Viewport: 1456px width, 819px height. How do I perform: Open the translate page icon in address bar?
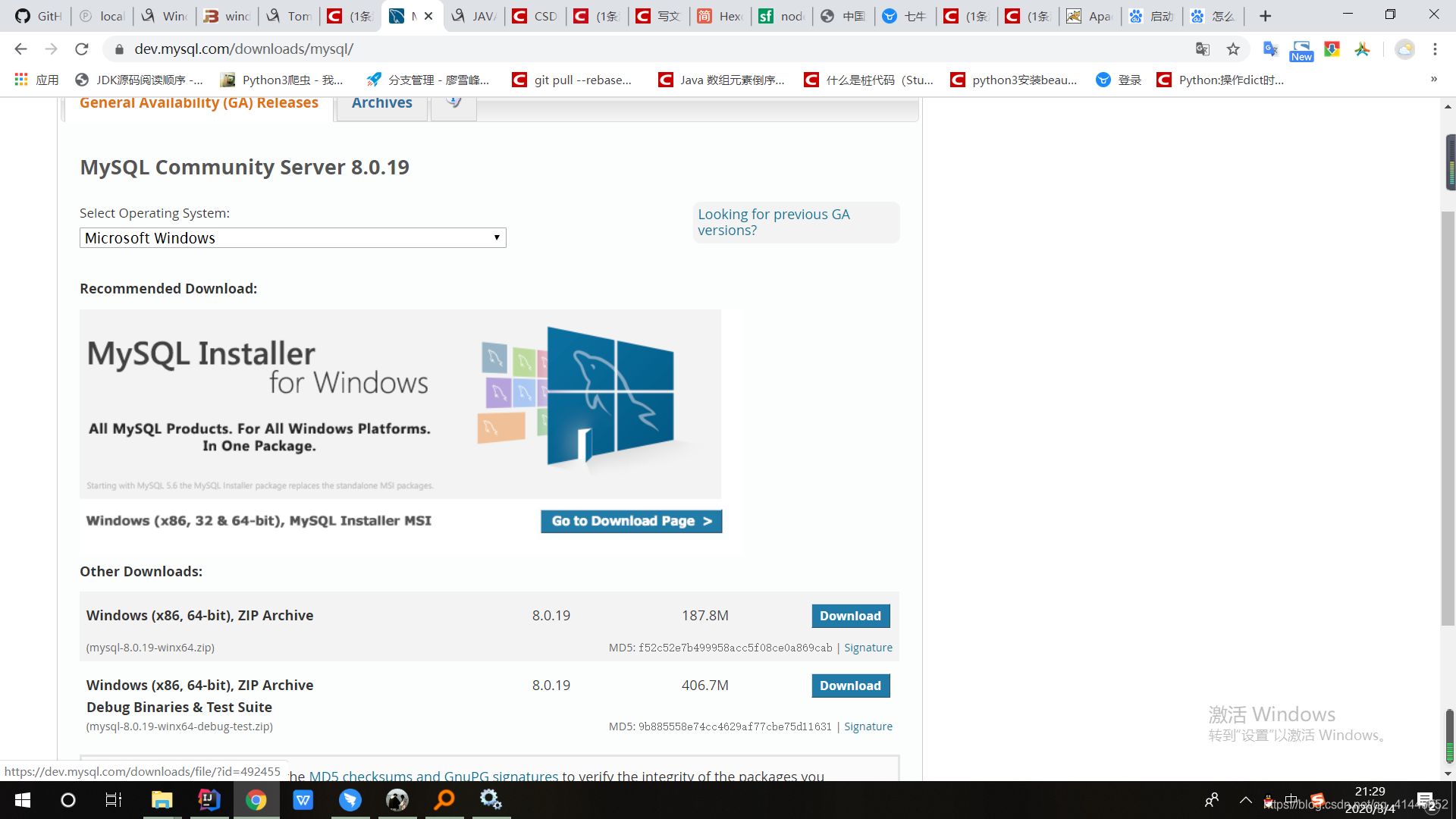tap(1203, 49)
